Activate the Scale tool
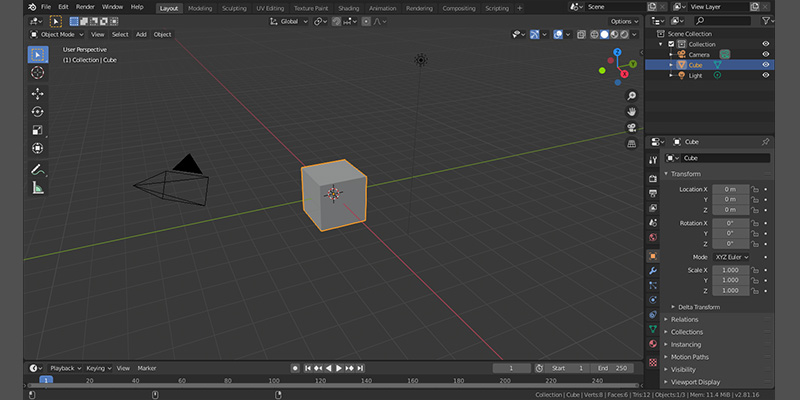The width and height of the screenshot is (800, 400). [x=38, y=130]
